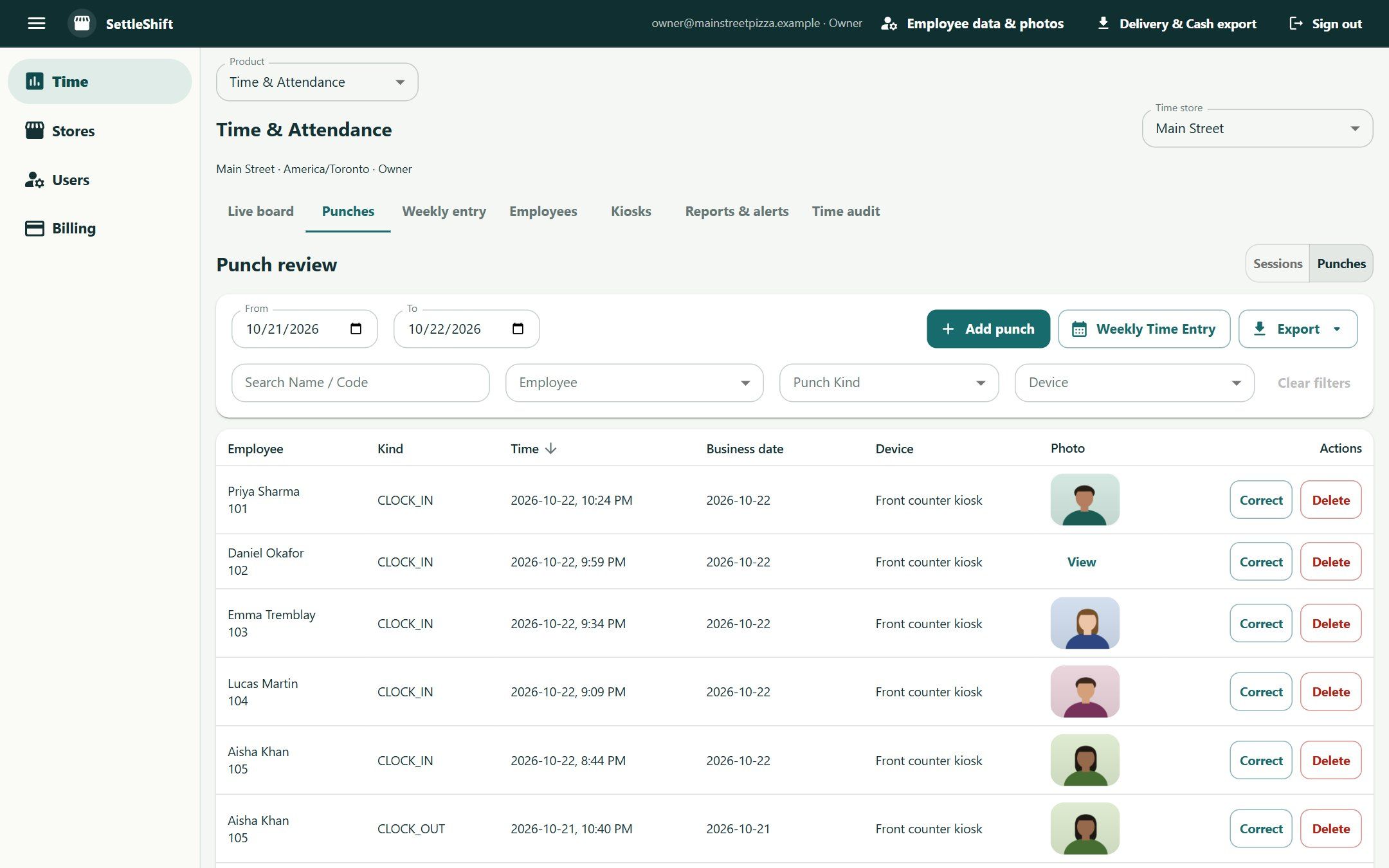The image size is (1389, 868).
Task: Switch to Punches view toggle
Action: pos(1341,264)
